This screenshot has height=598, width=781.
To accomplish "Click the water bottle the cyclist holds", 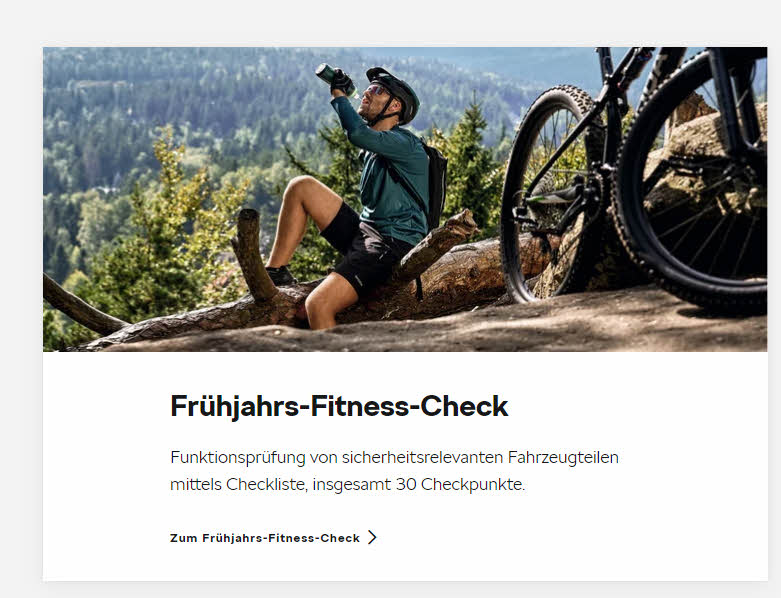I will click(x=335, y=80).
